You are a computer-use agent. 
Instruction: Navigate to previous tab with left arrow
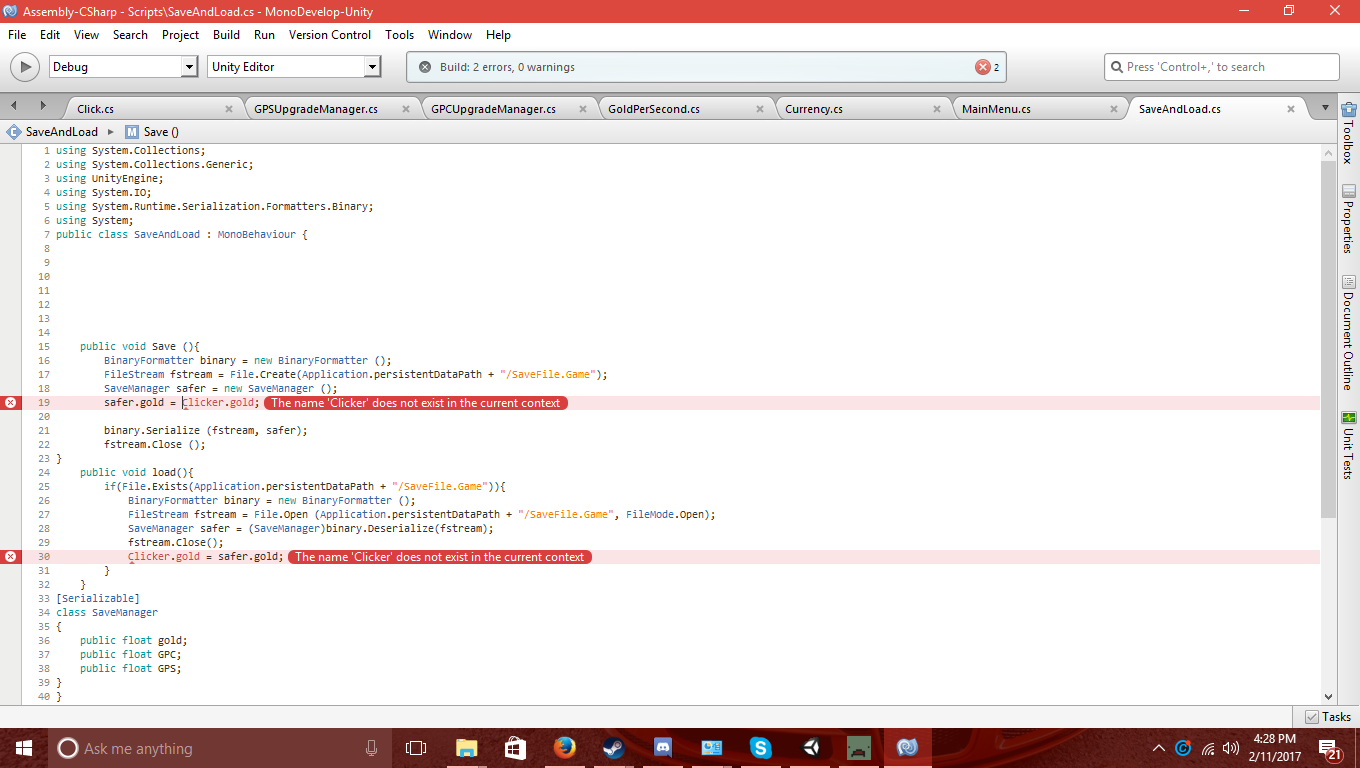[x=15, y=106]
